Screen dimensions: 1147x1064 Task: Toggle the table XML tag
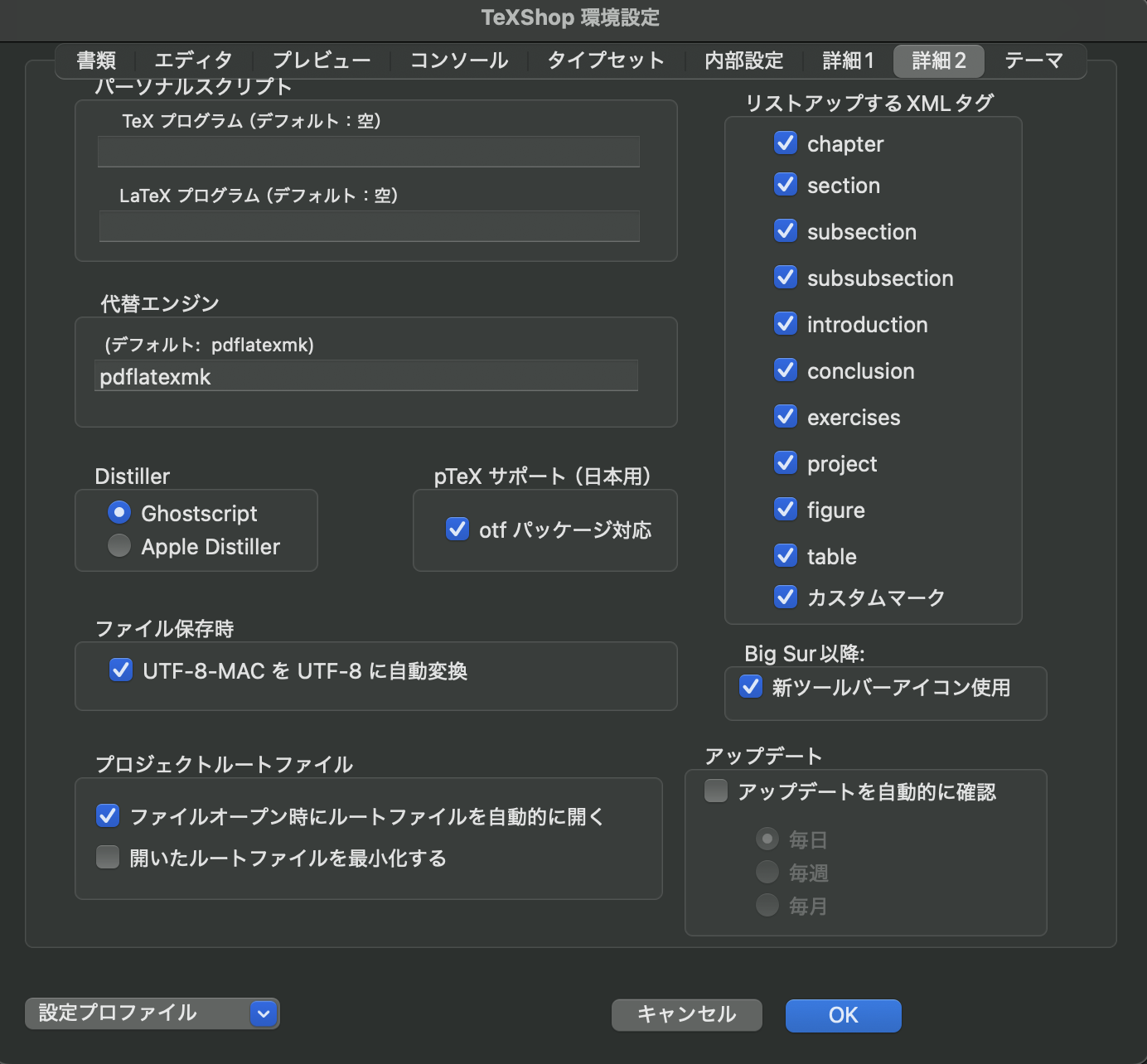pos(786,555)
